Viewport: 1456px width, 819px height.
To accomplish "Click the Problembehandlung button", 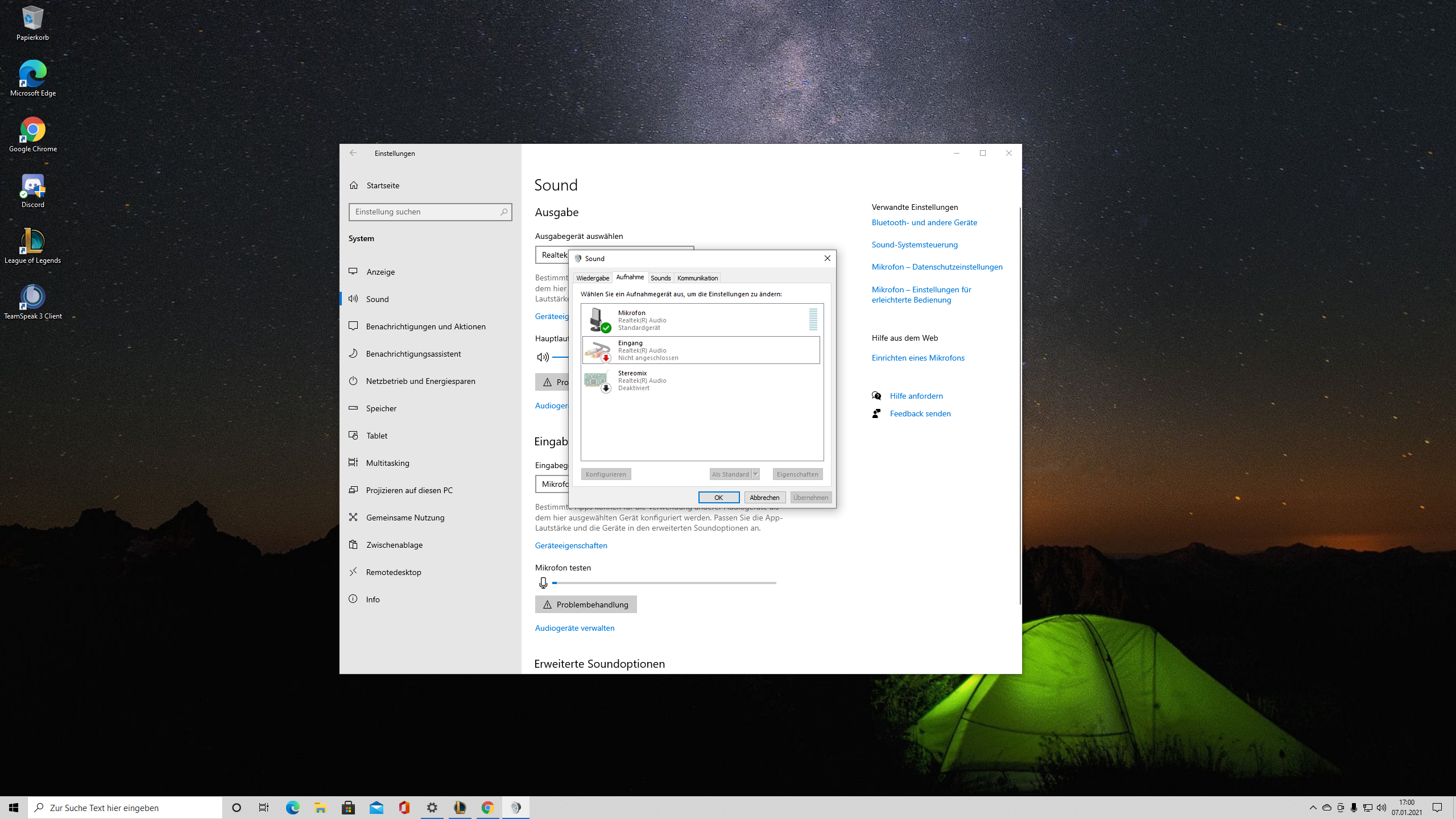I will [x=586, y=604].
